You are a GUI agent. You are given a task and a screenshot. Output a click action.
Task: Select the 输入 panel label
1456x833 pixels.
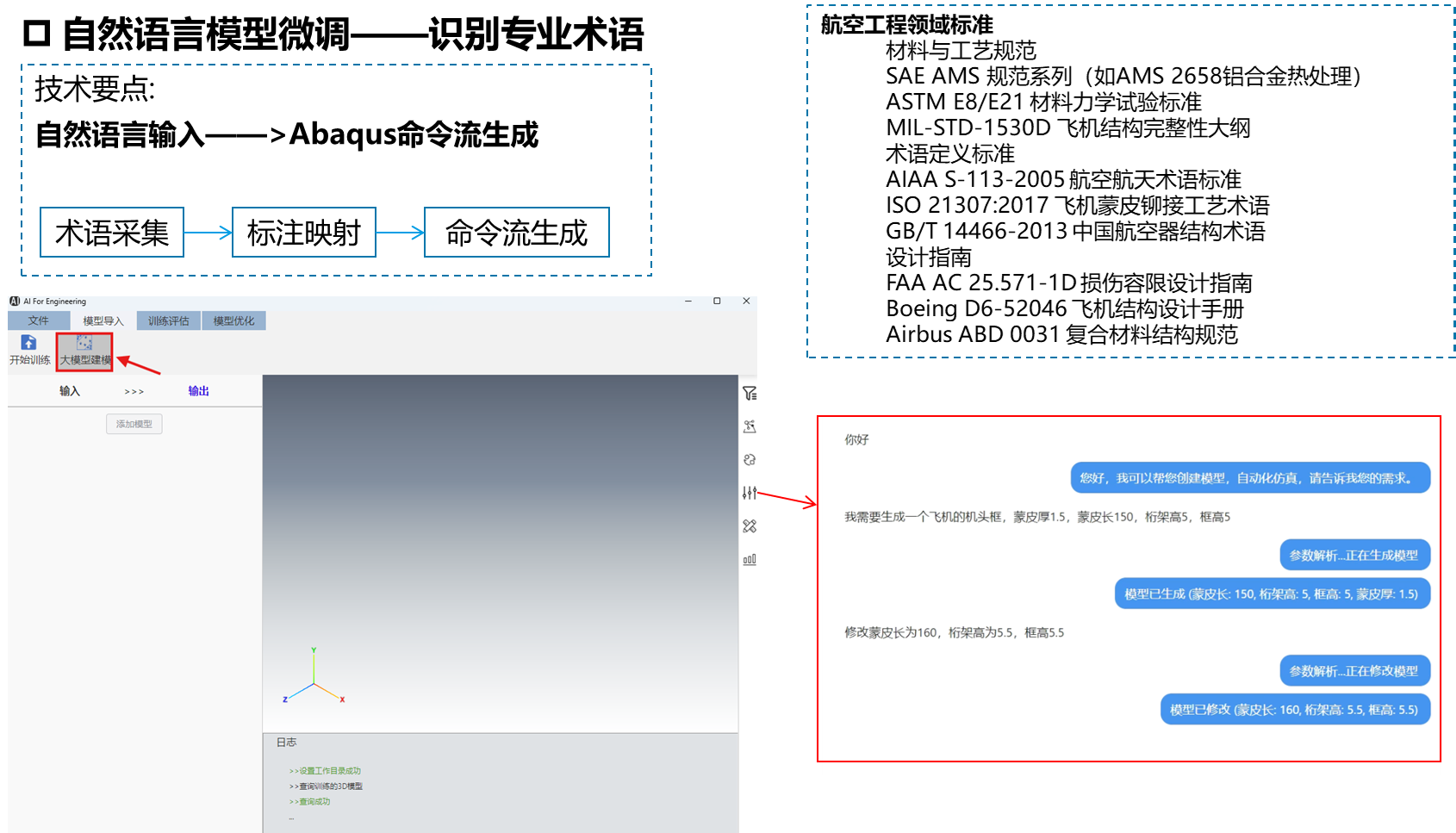coord(70,391)
